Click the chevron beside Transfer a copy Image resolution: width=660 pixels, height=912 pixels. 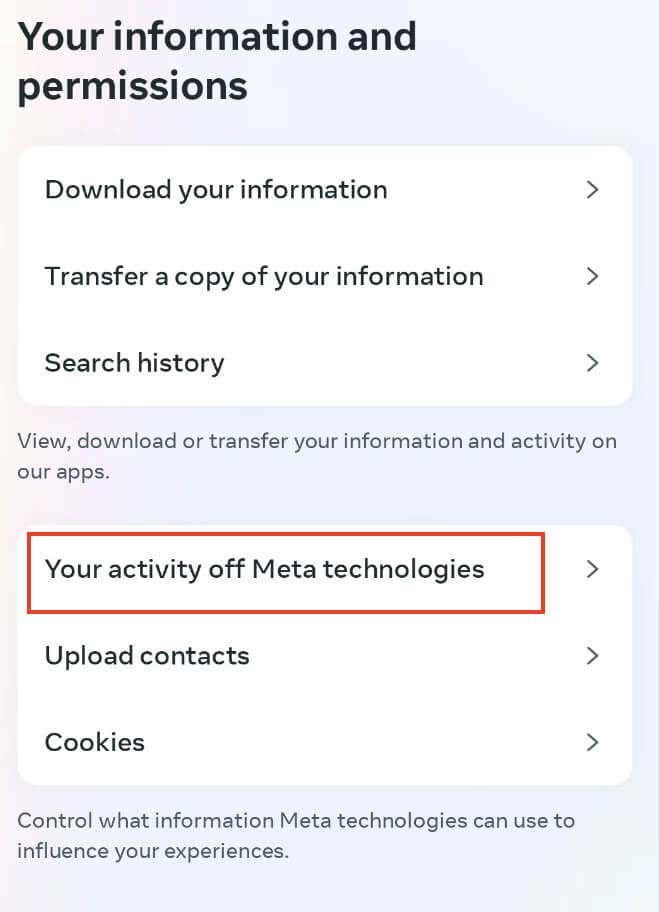tap(592, 277)
